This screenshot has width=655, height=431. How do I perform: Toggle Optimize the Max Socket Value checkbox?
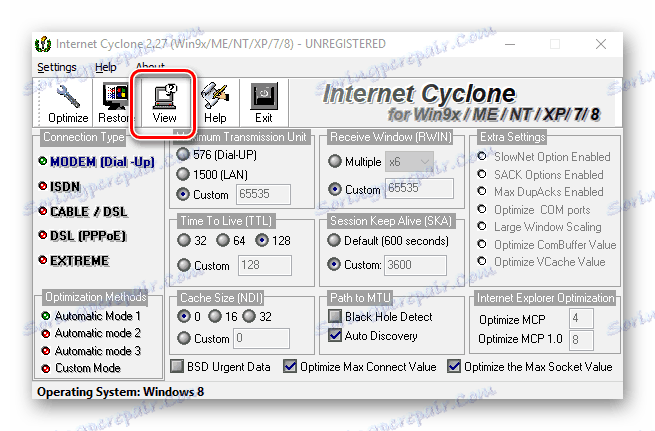click(x=454, y=366)
